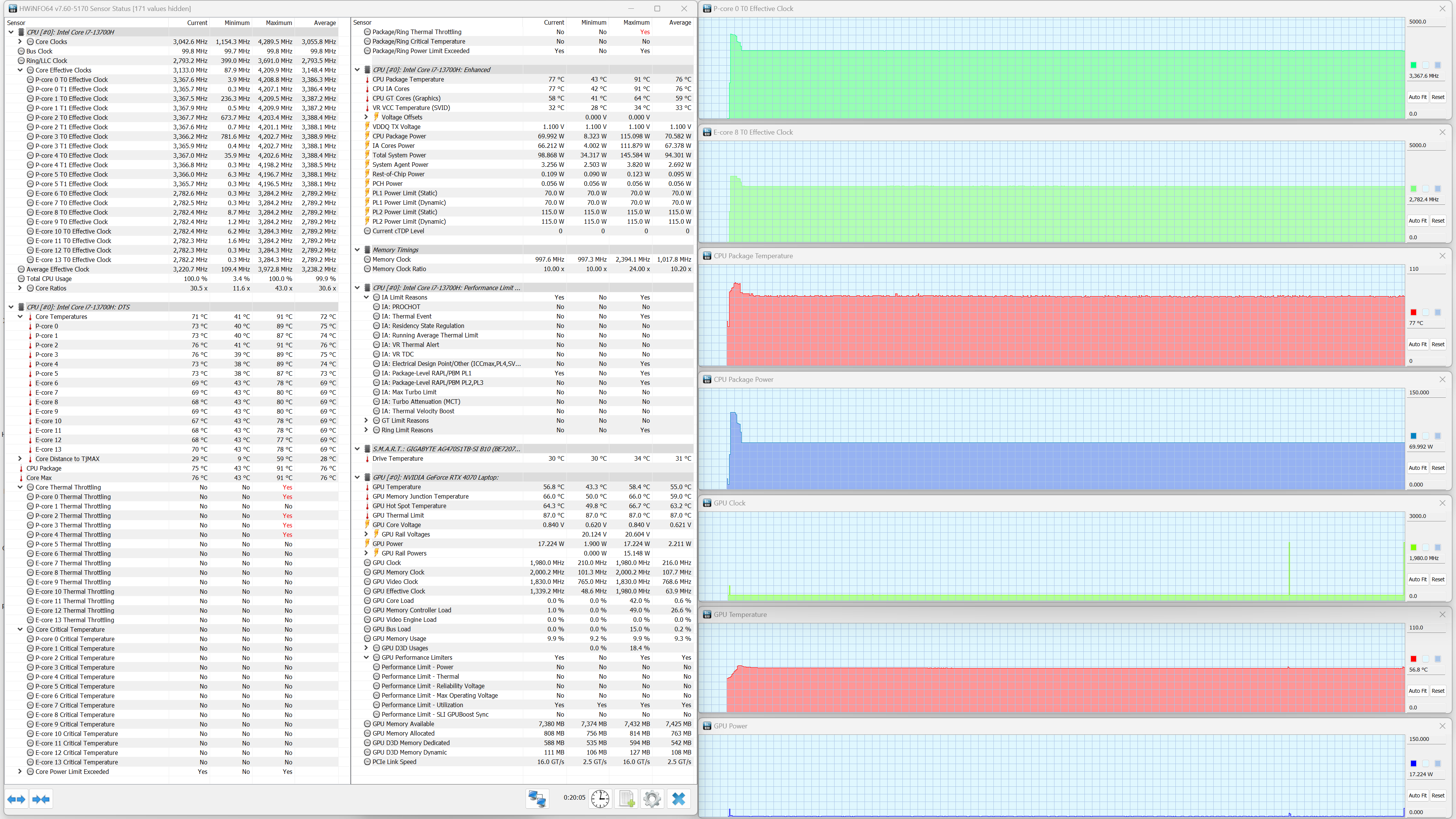The image size is (1456, 819).
Task: Collapse the Memory Timings section
Action: click(x=357, y=250)
